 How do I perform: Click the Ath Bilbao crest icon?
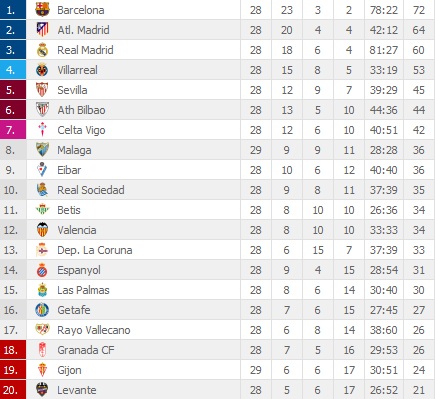42,110
